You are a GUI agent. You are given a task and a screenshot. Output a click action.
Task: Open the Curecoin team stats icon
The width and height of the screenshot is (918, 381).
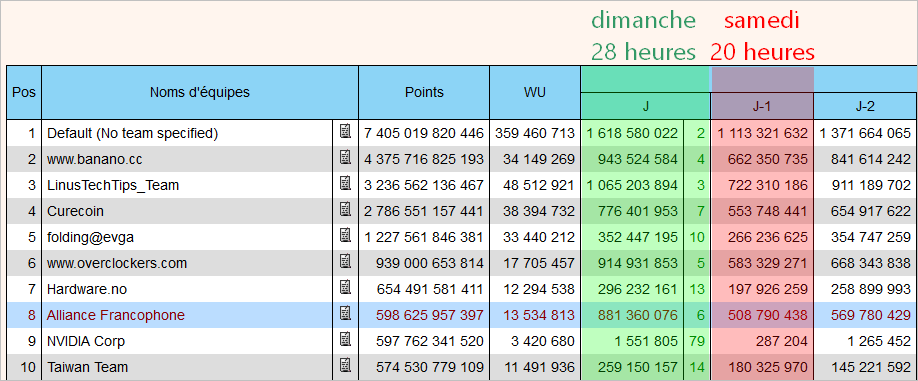[345, 210]
